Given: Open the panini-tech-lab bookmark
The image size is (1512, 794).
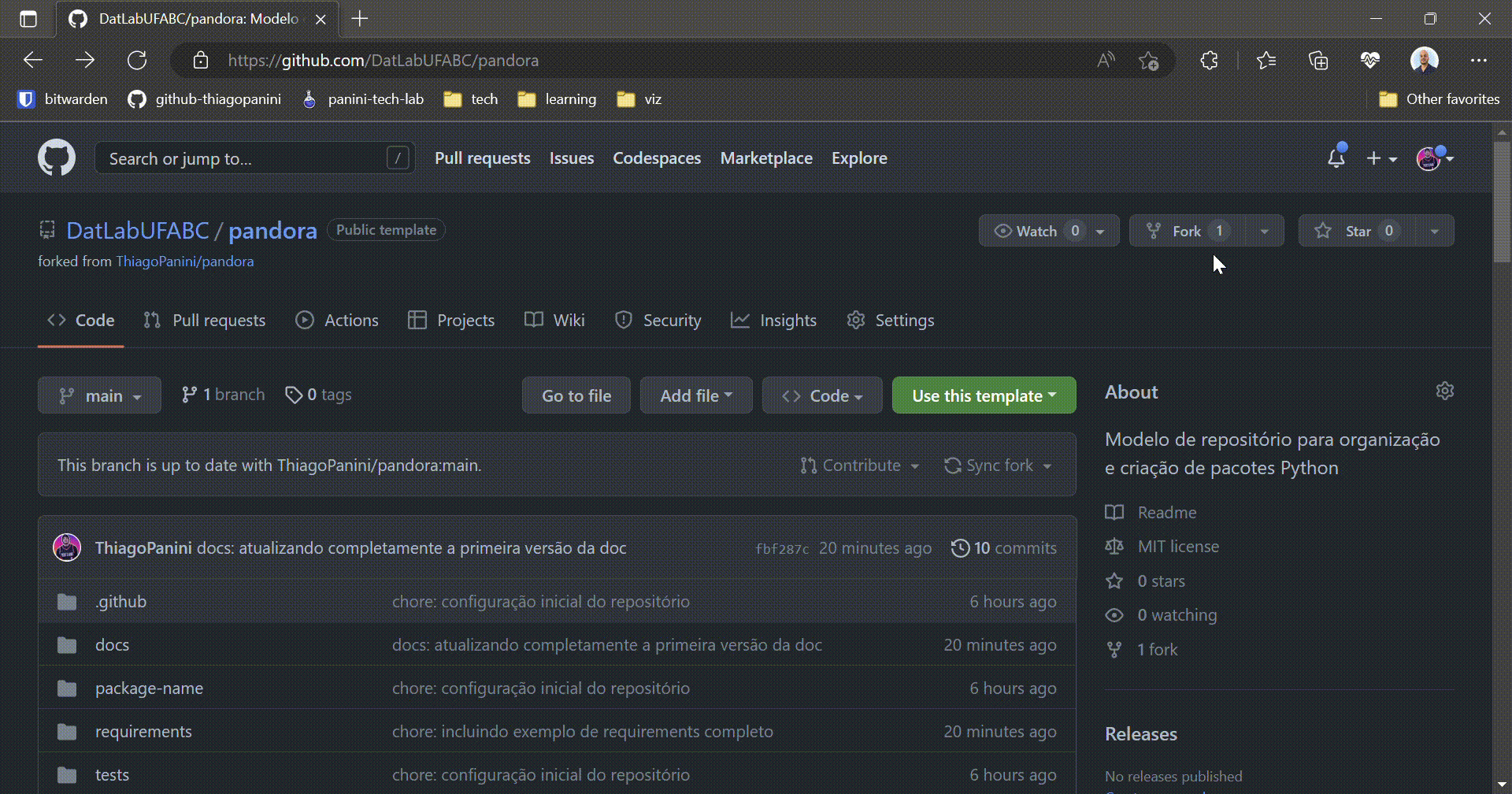Looking at the screenshot, I should pos(363,99).
